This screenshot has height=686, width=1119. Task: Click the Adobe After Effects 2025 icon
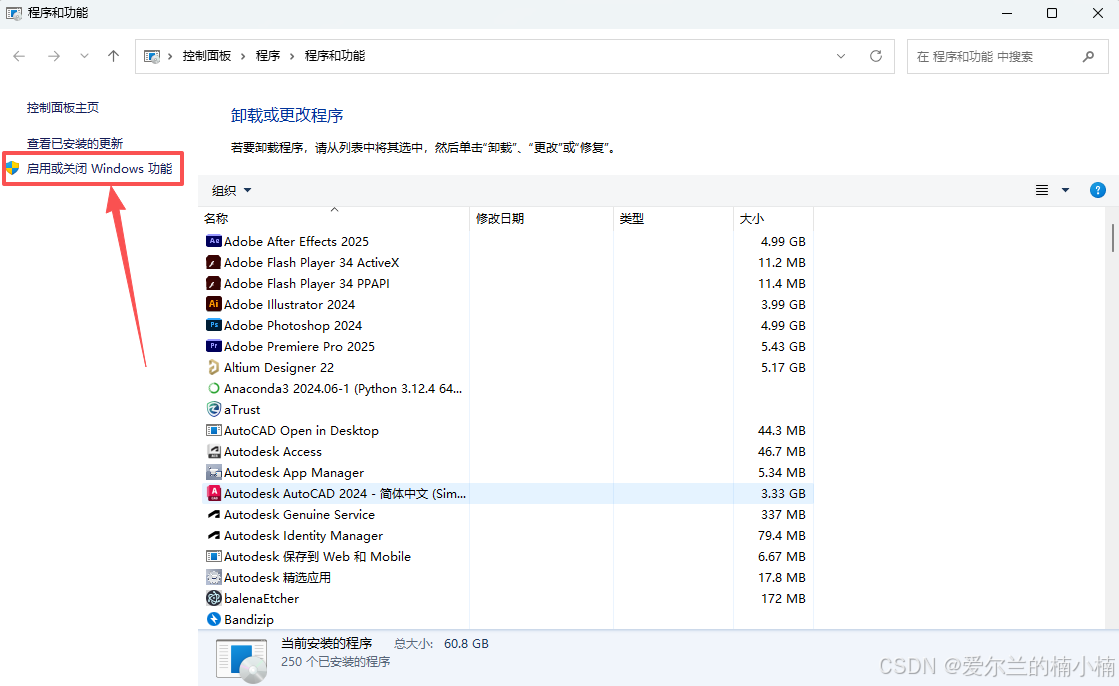coord(213,241)
